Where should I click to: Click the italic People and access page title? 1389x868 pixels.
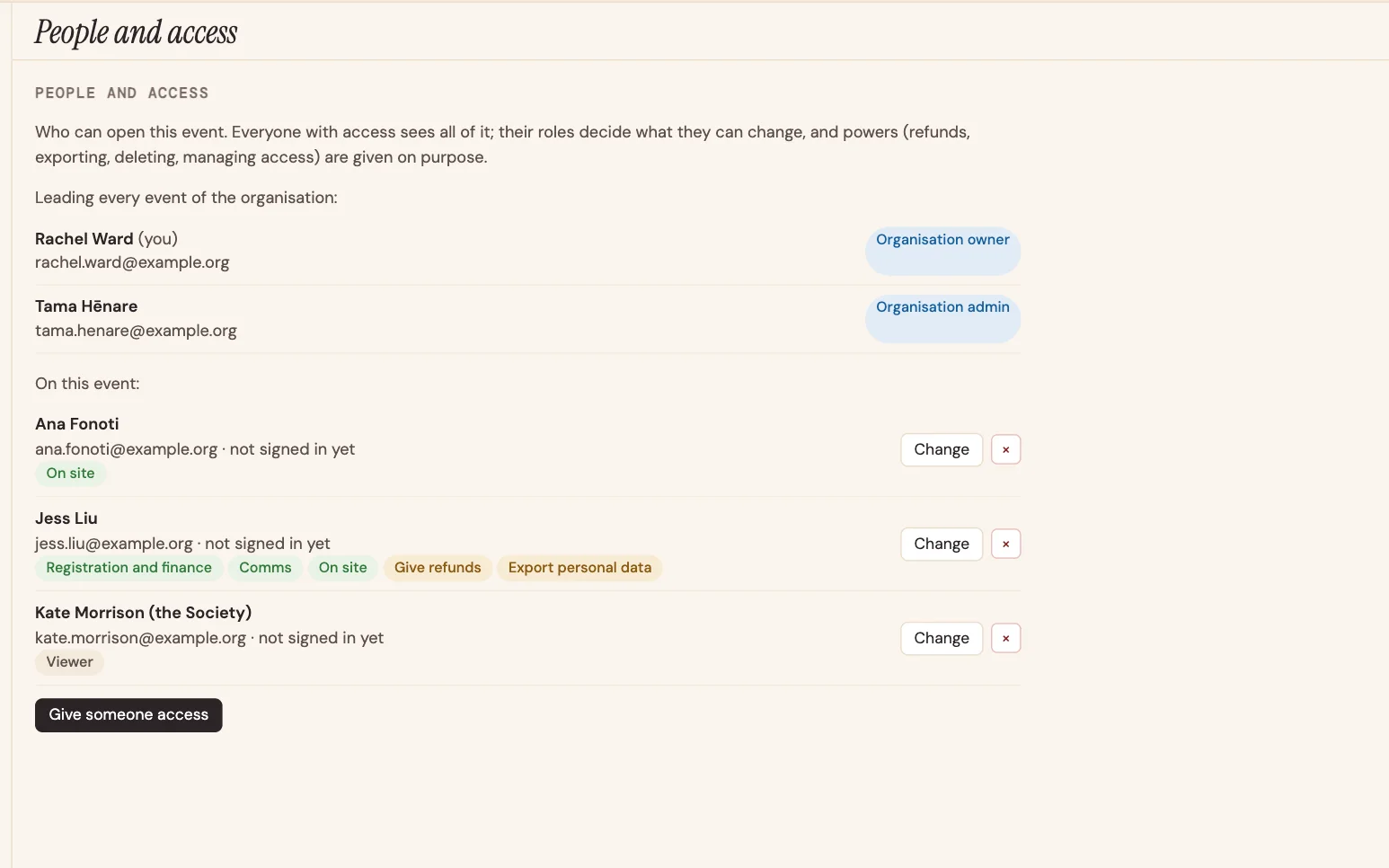point(136,32)
